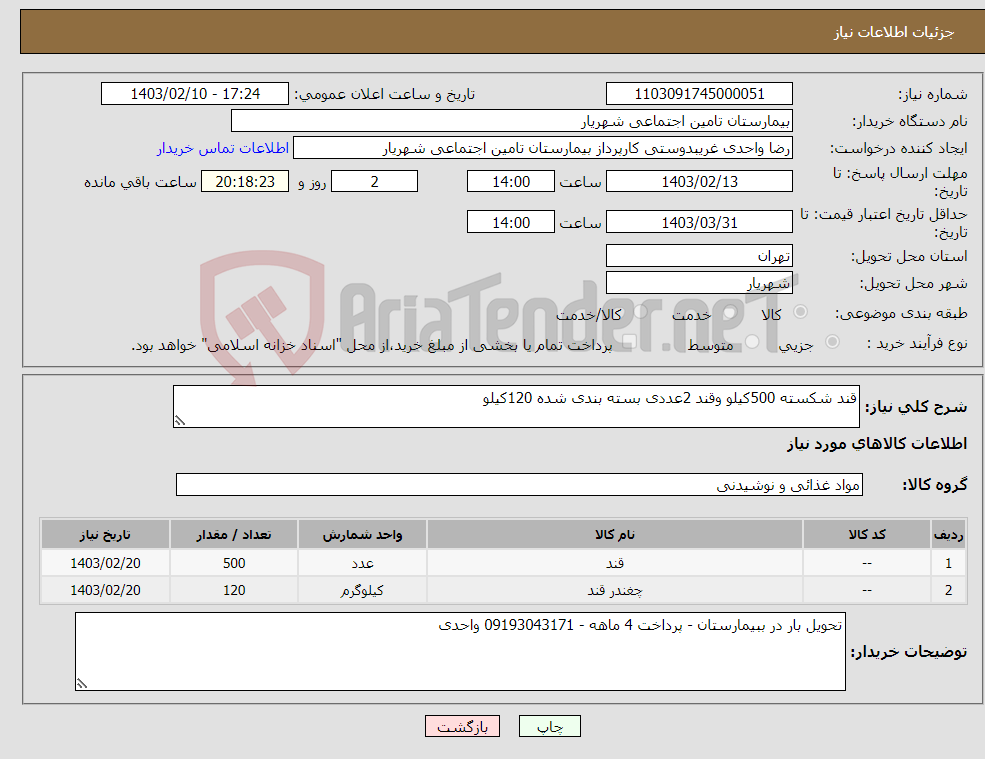Select the جزیی purchase type radio

click(x=832, y=342)
